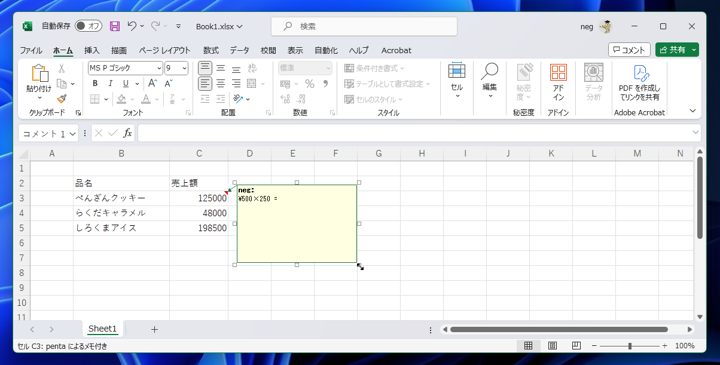Open the Acrobat tab
Viewport: 720px width, 365px height.
(x=396, y=51)
